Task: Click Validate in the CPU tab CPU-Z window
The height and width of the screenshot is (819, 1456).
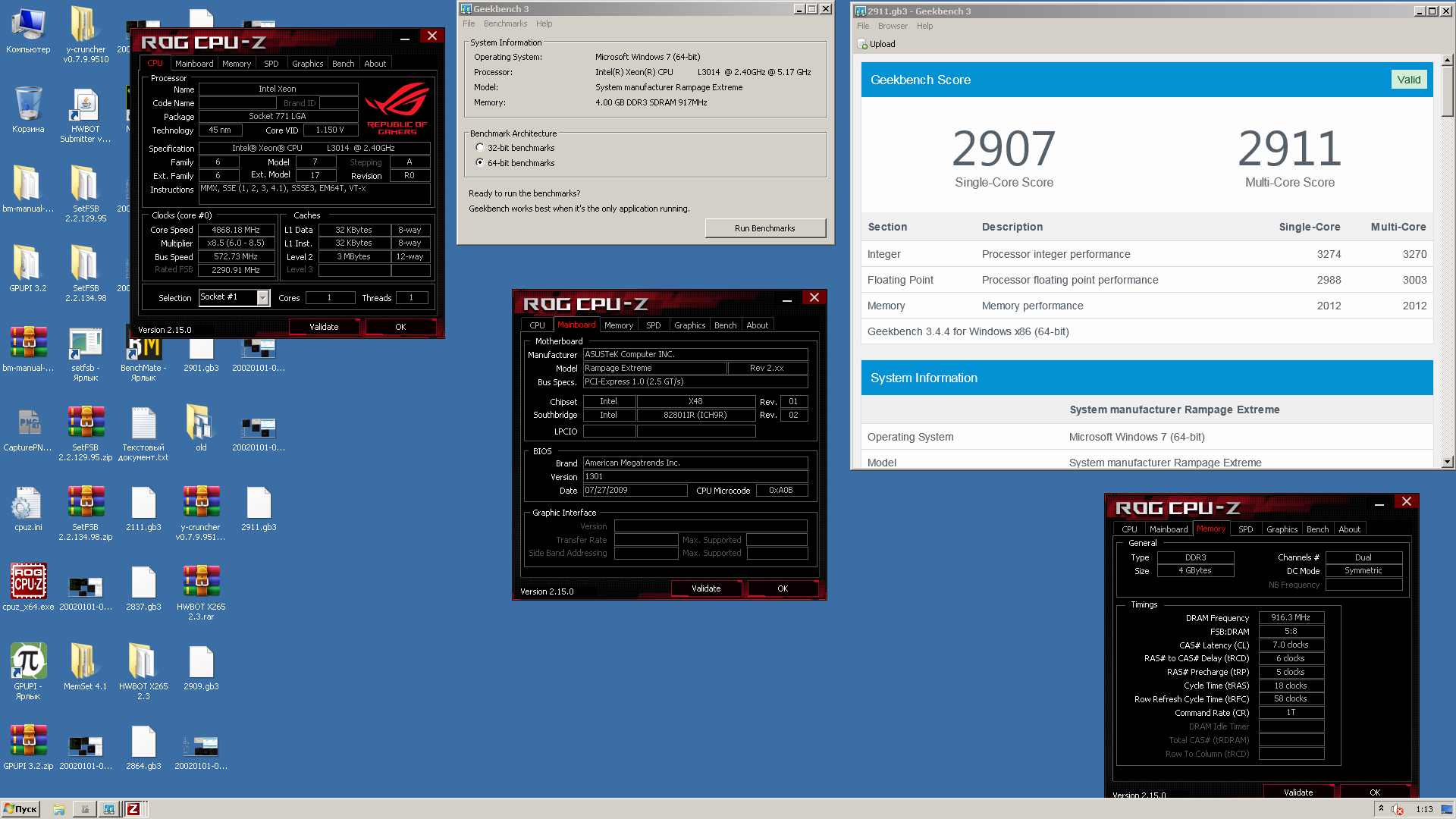Action: [324, 327]
